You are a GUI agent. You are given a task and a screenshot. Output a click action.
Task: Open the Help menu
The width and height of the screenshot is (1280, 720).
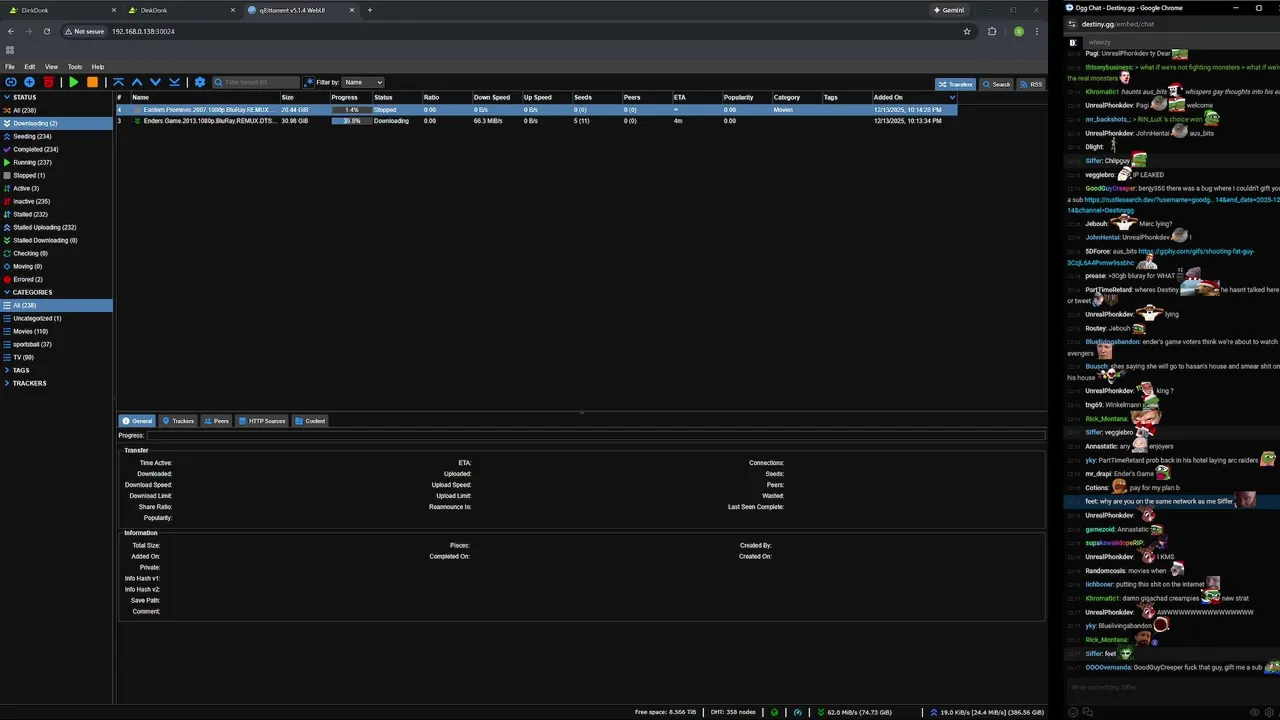(x=98, y=67)
